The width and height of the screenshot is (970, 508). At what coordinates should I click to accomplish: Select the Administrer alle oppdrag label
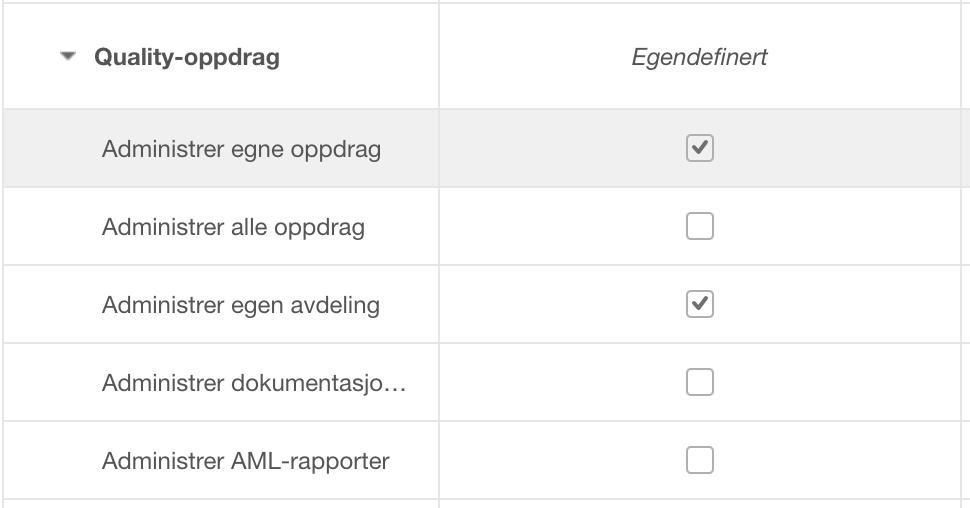[x=233, y=227]
